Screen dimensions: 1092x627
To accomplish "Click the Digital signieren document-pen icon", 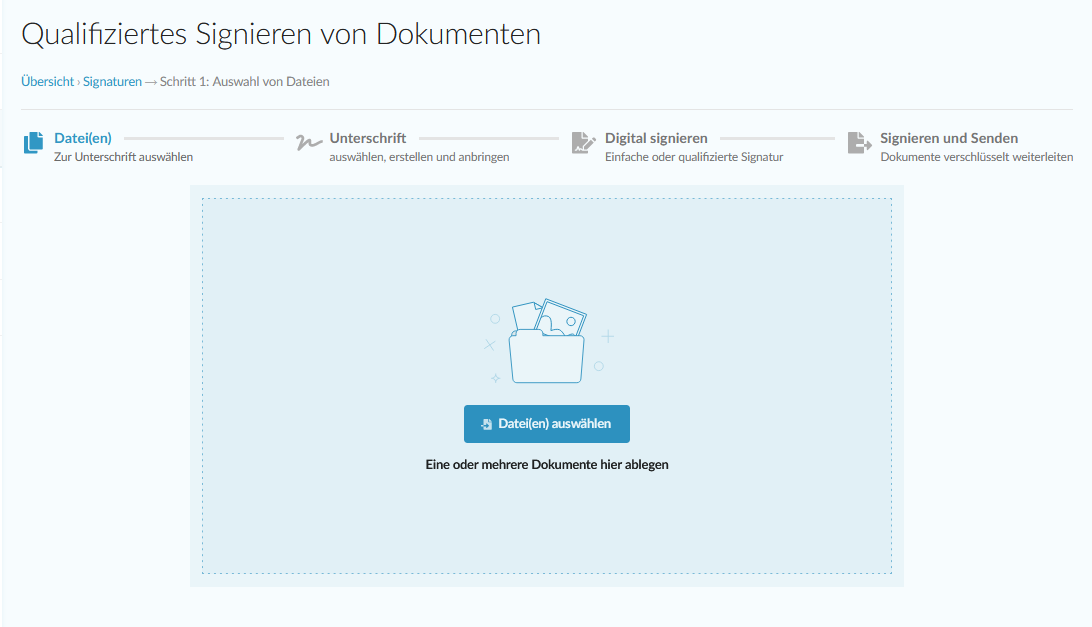I will [x=583, y=143].
